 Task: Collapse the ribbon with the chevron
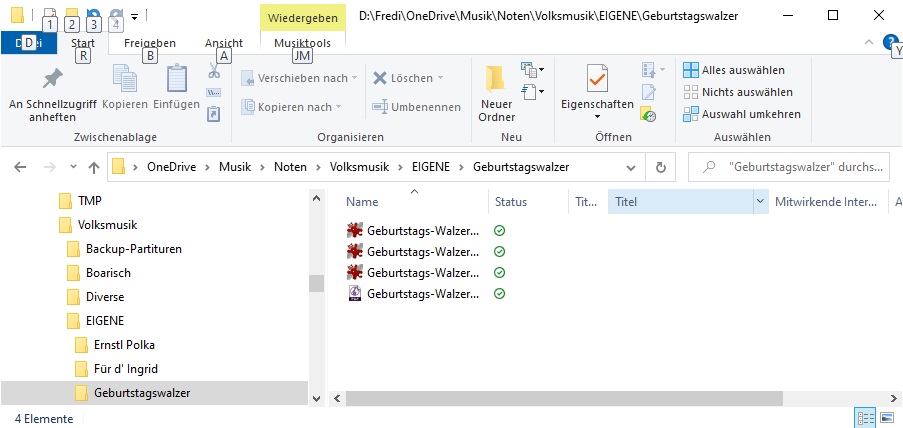[868, 42]
